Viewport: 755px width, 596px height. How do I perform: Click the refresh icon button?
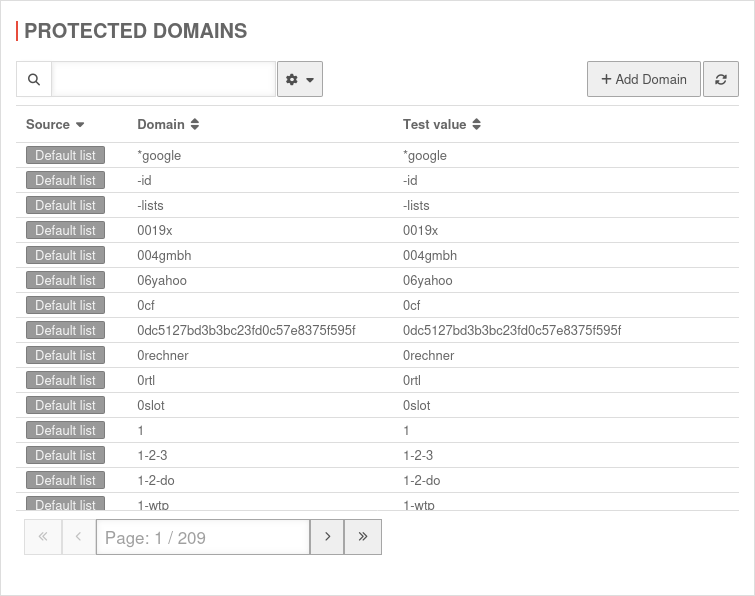[x=721, y=79]
